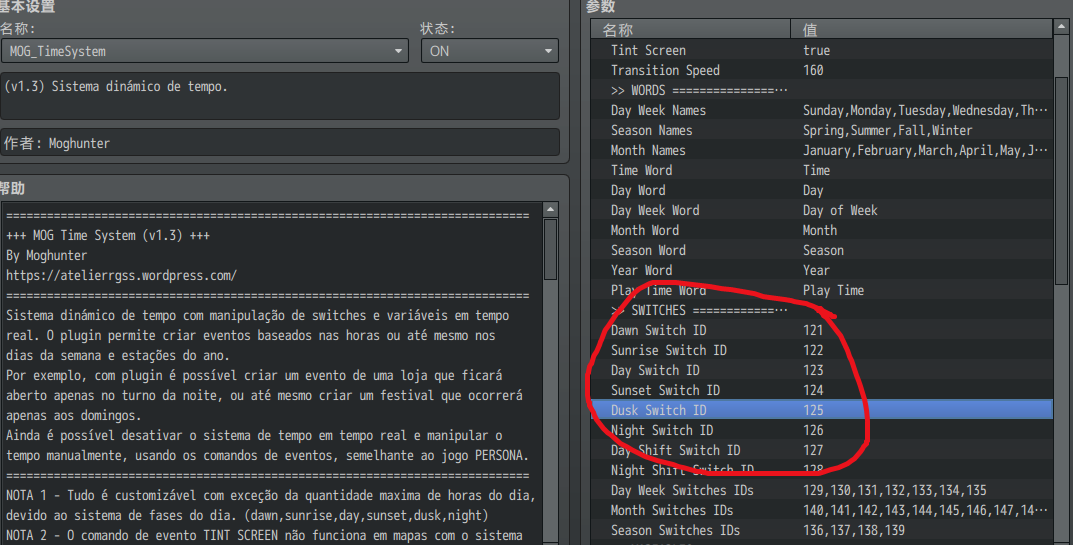Select the Sunrise Switch ID parameter
This screenshot has height=545, width=1073.
tap(822, 350)
